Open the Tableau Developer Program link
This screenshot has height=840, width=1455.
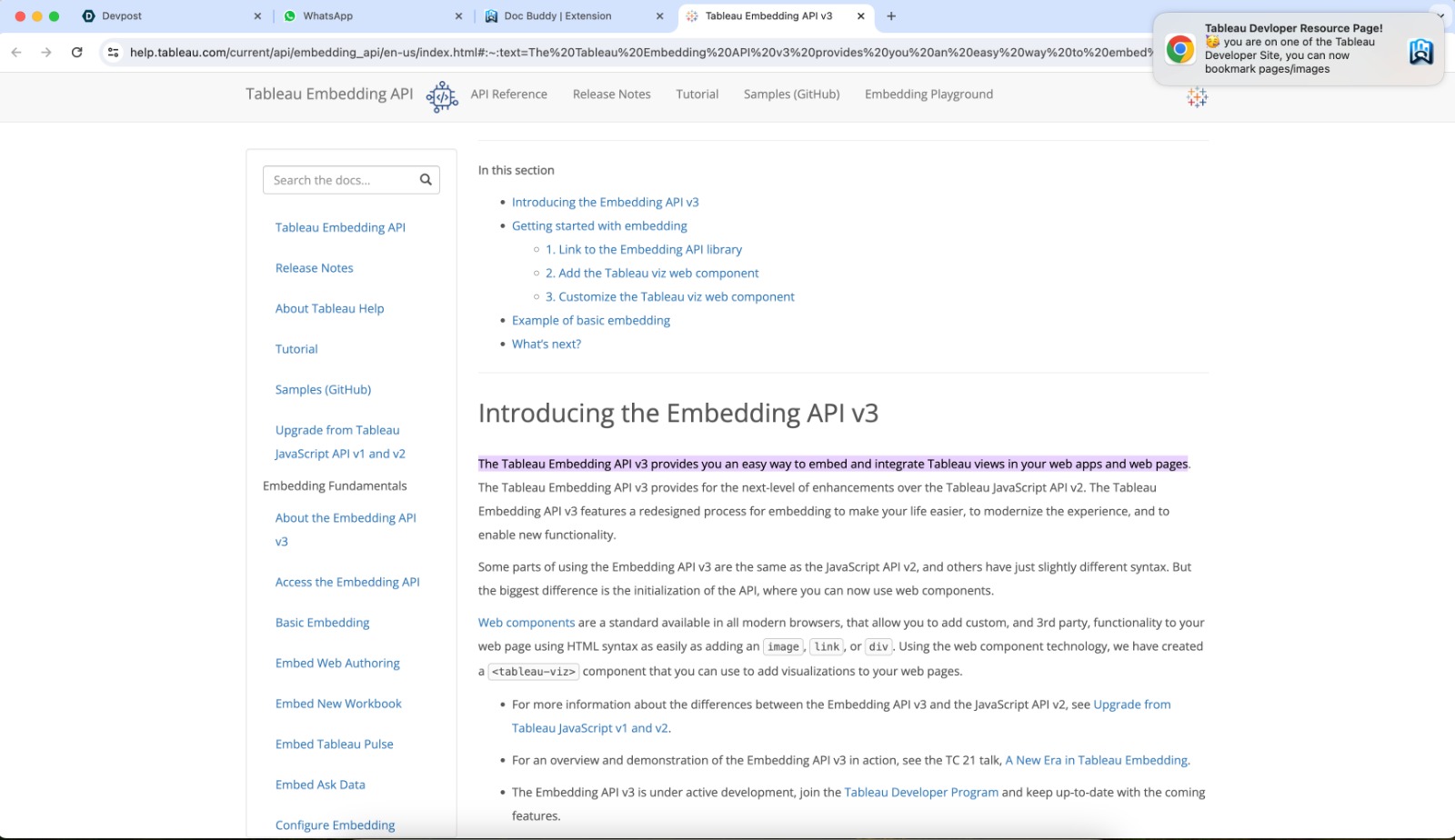pos(921,793)
